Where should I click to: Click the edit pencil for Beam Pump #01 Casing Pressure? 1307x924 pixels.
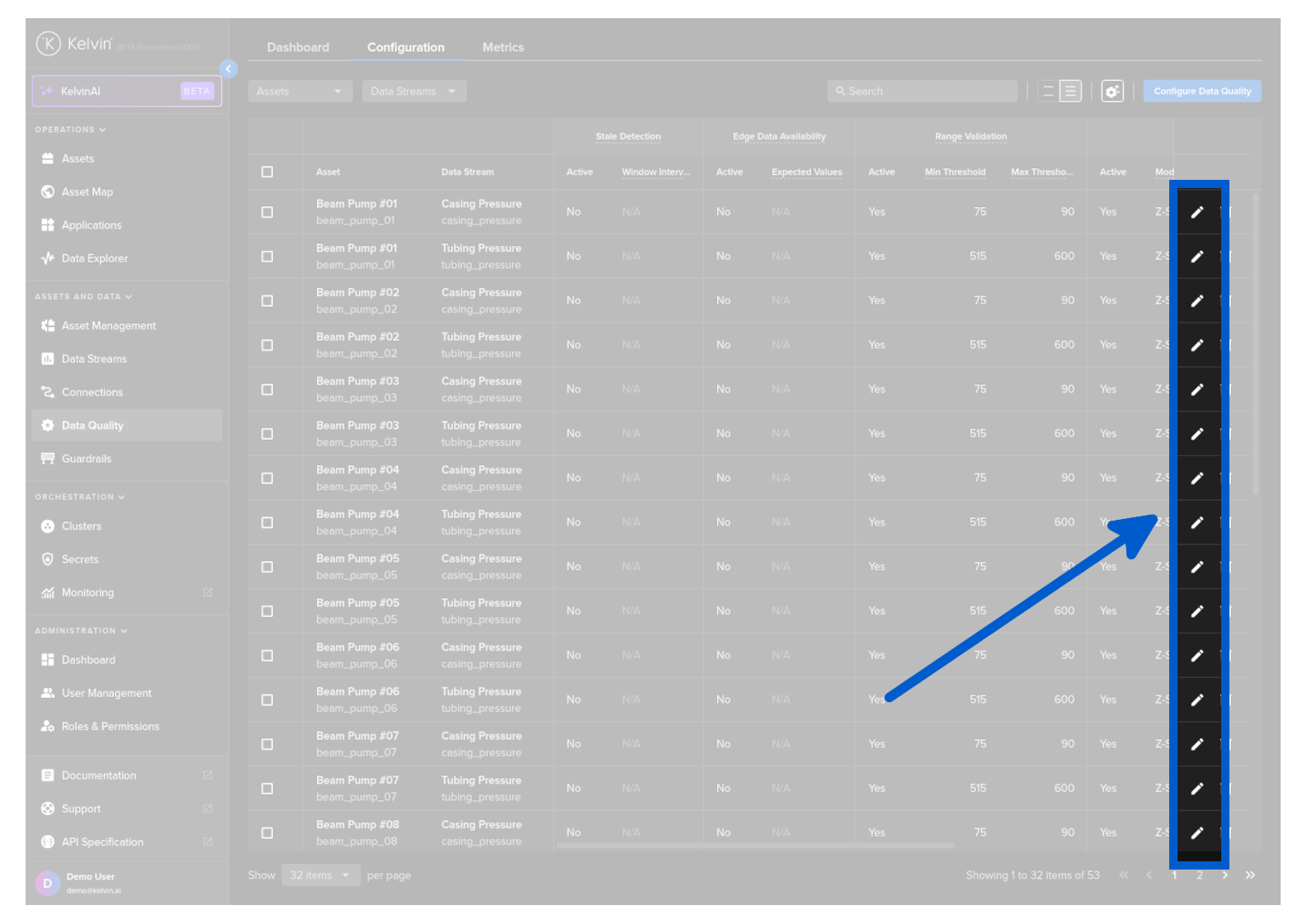click(1197, 212)
